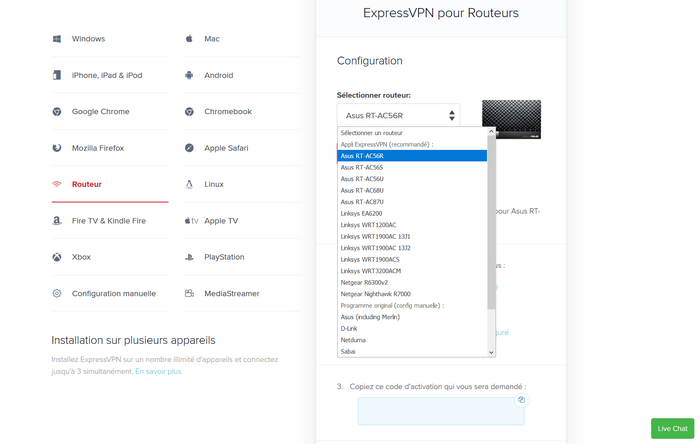Click the iPhone, iPad & iPod device icon
This screenshot has height=444, width=700.
[x=57, y=75]
